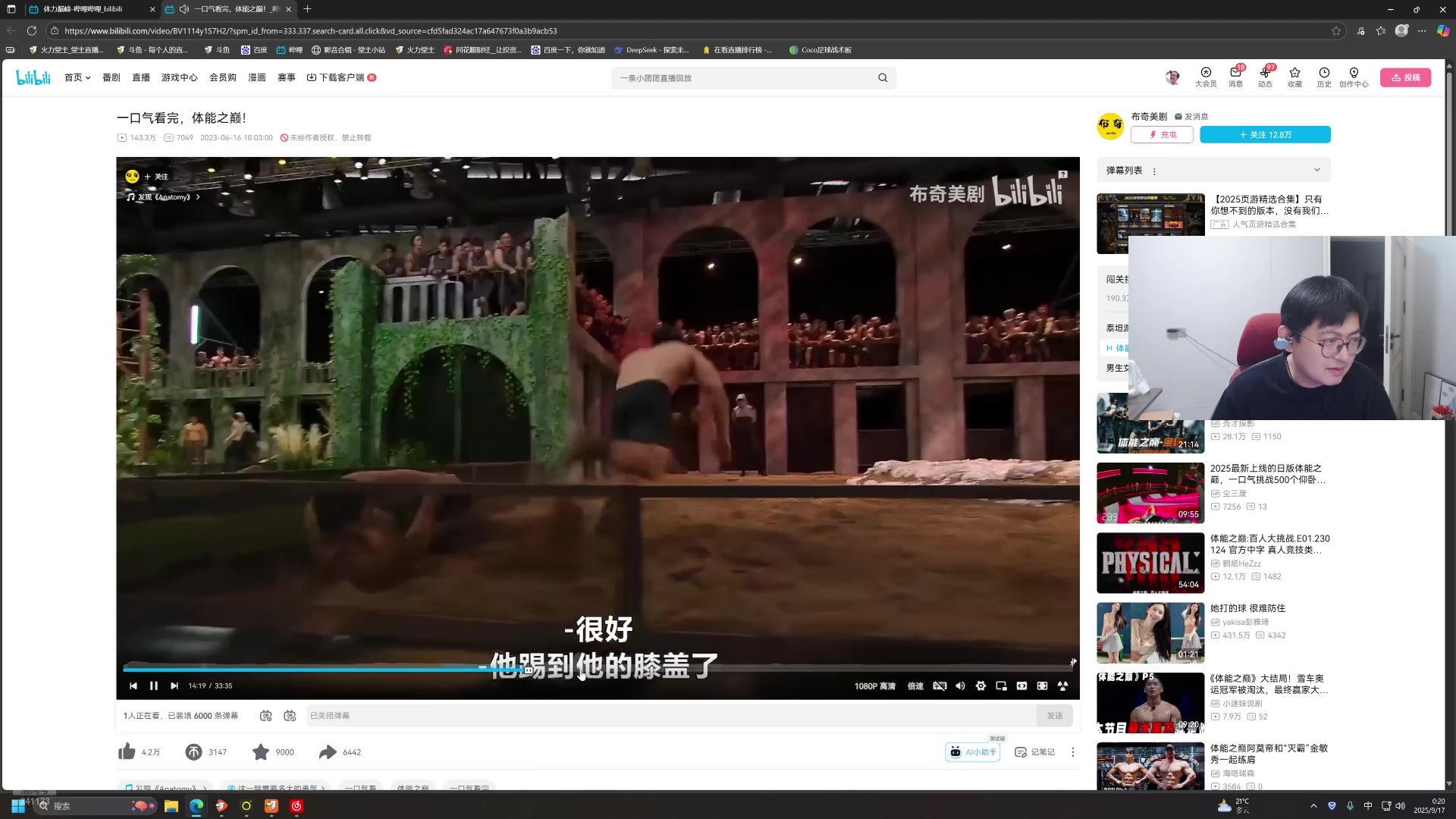Follow the uploader from the in-player 关注 overlay
The image size is (1456, 819).
156,177
